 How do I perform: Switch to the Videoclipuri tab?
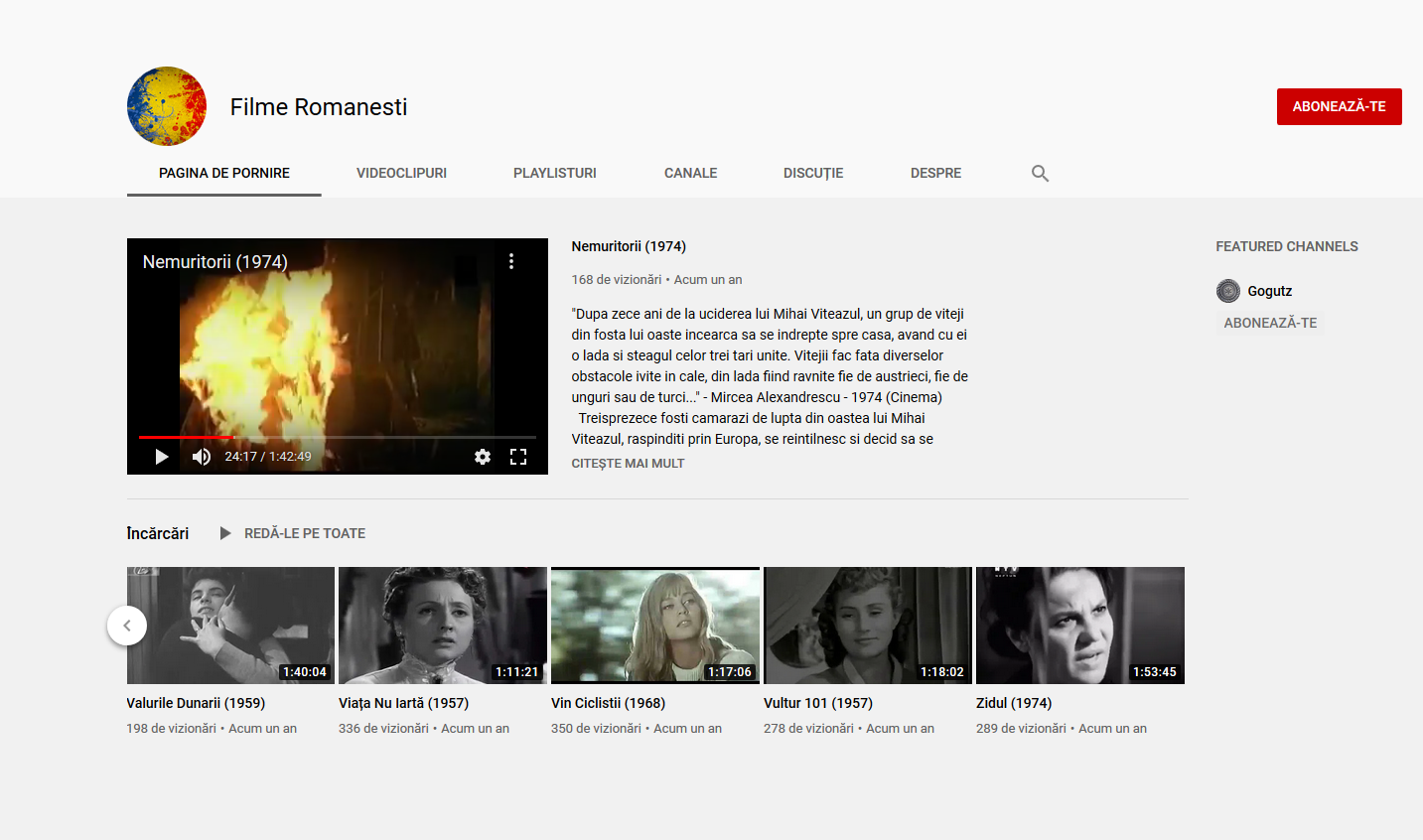[401, 173]
